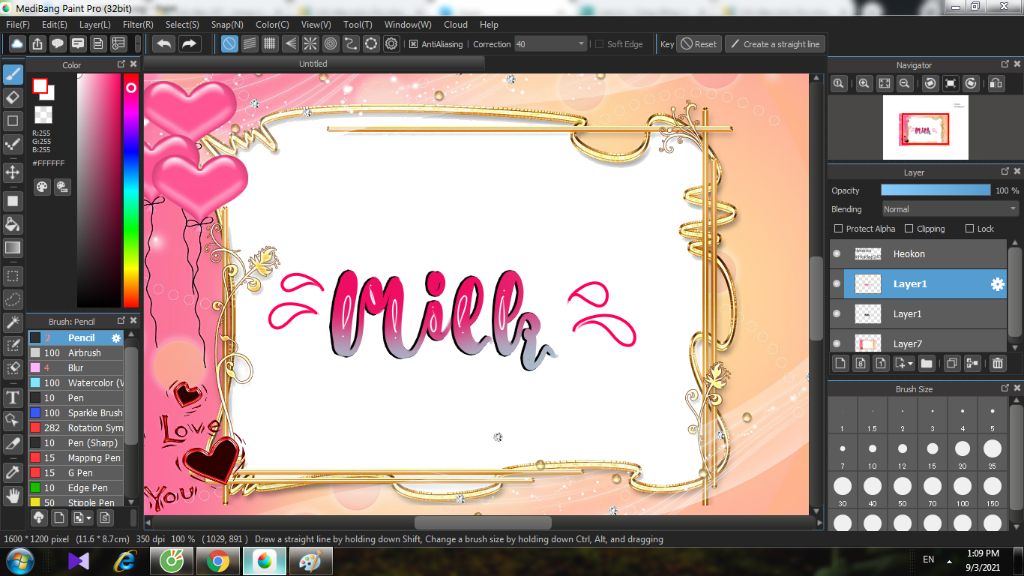
Task: Enable radial snap guide
Action: [x=310, y=44]
